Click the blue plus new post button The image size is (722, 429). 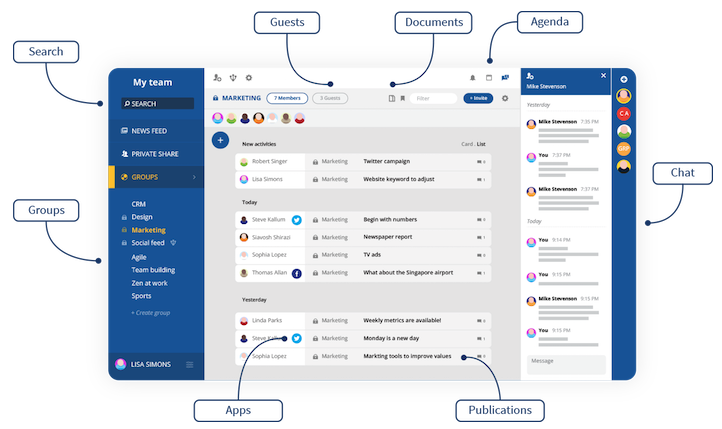[x=221, y=140]
